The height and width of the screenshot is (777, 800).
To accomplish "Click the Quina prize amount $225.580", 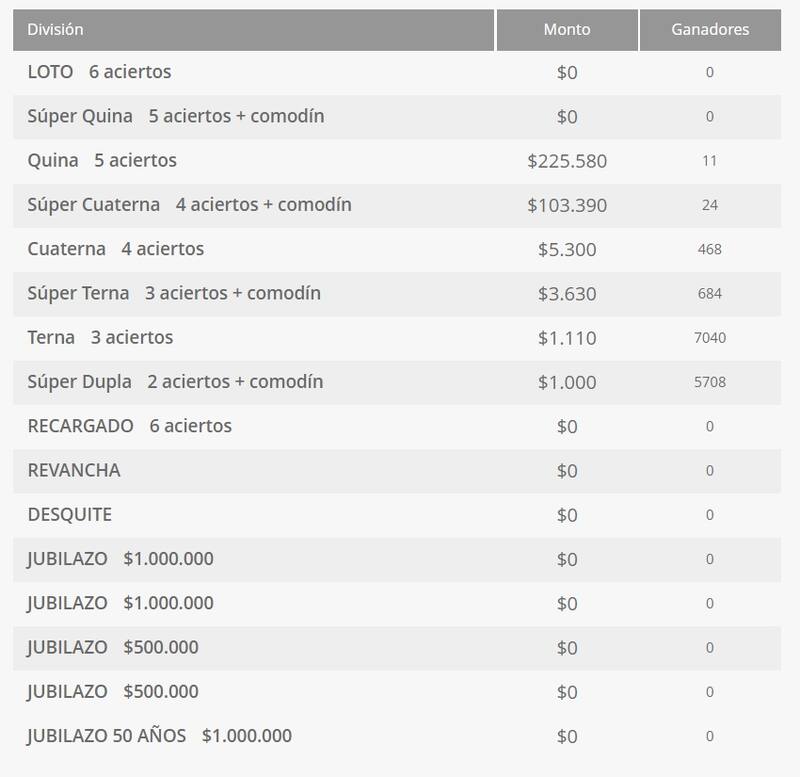I will coord(567,161).
